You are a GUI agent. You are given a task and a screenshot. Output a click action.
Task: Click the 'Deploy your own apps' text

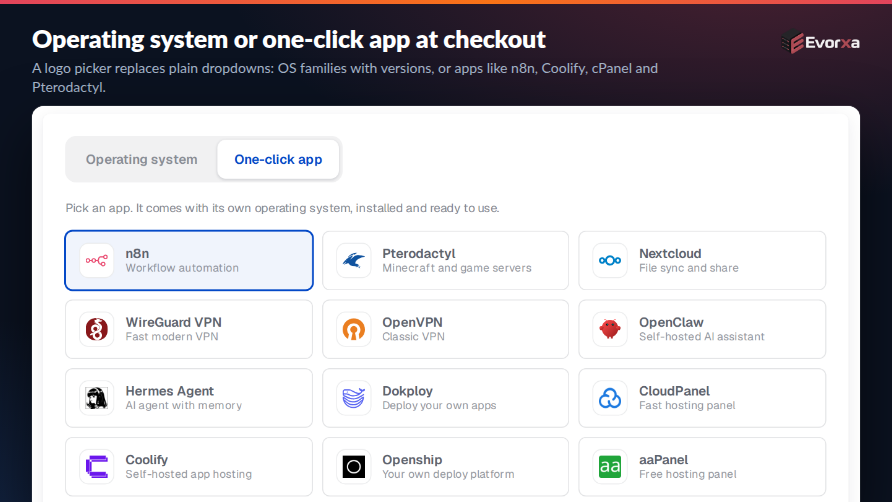[439, 405]
